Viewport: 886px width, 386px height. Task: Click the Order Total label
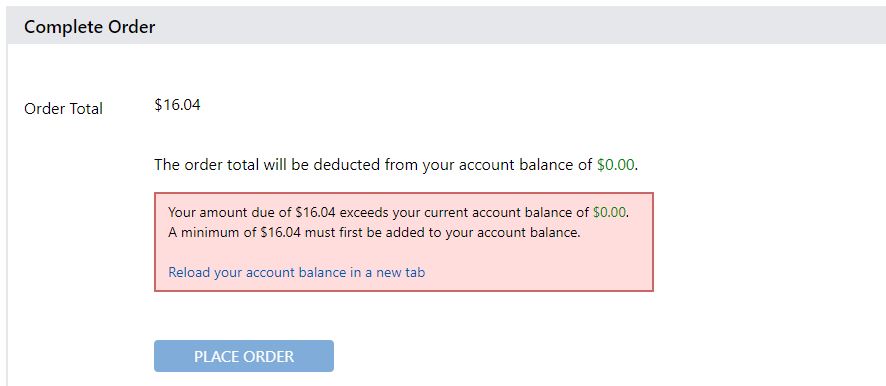(63, 109)
